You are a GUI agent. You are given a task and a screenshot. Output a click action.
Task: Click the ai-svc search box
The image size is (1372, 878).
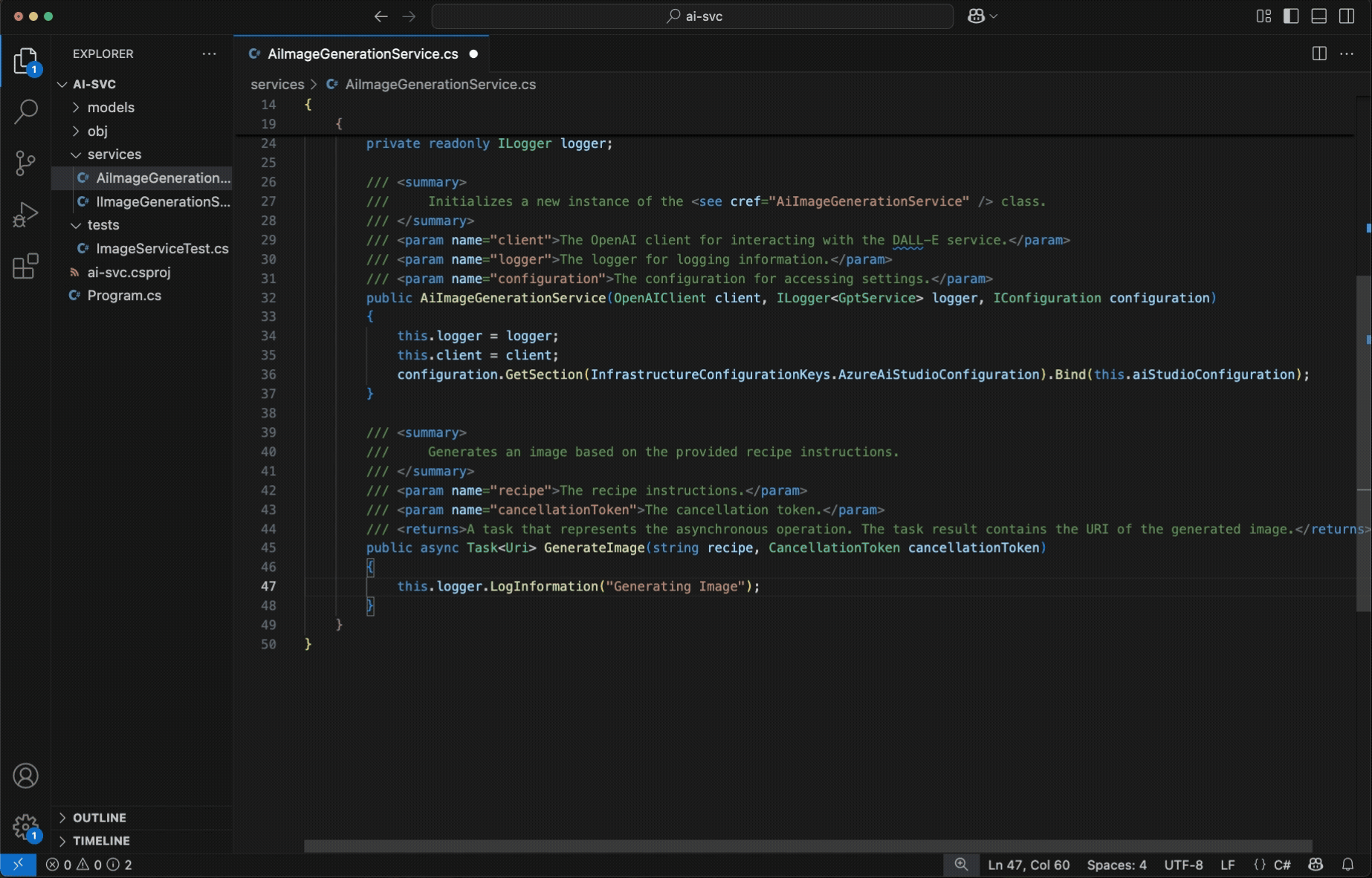[x=692, y=16]
